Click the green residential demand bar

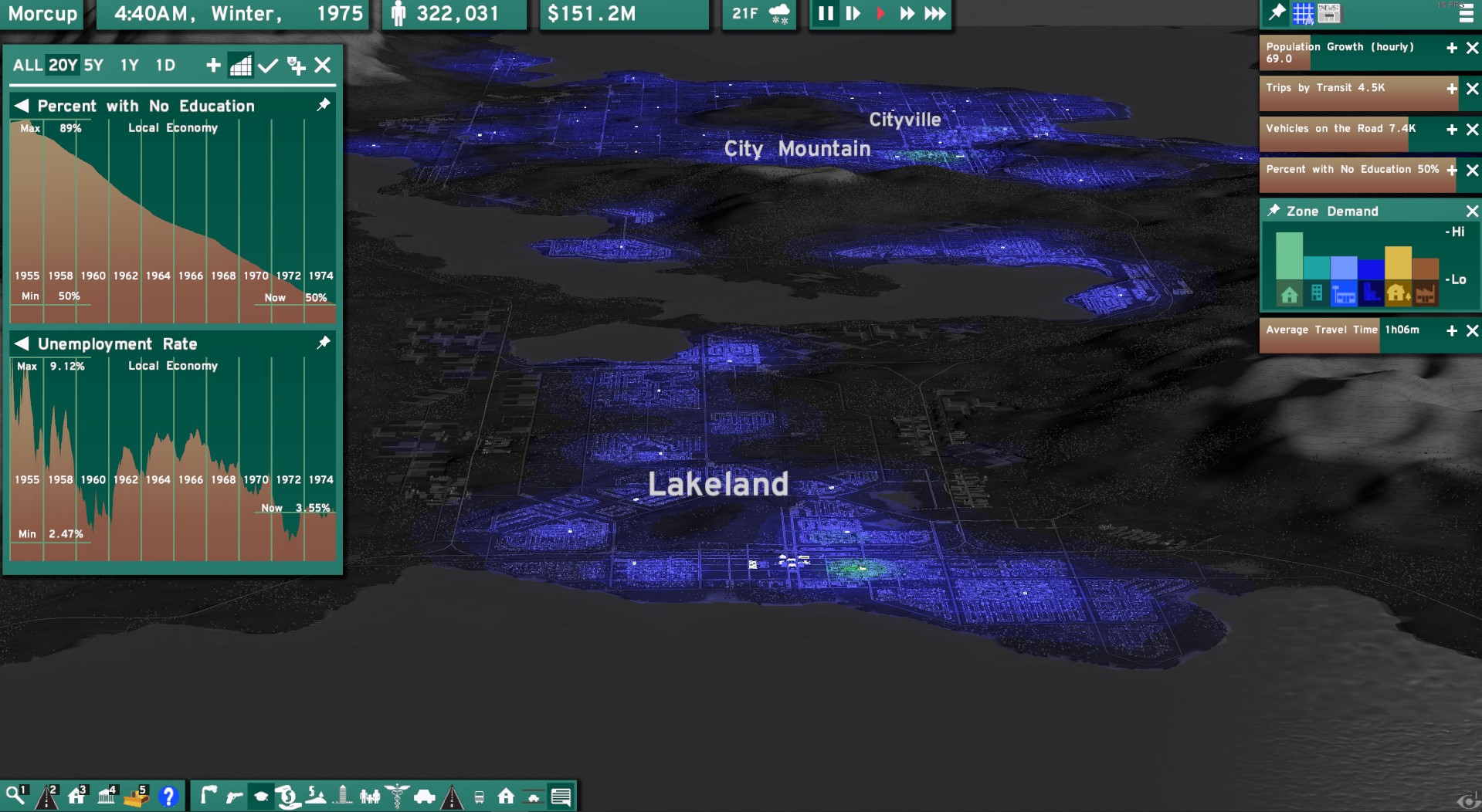coord(1289,255)
